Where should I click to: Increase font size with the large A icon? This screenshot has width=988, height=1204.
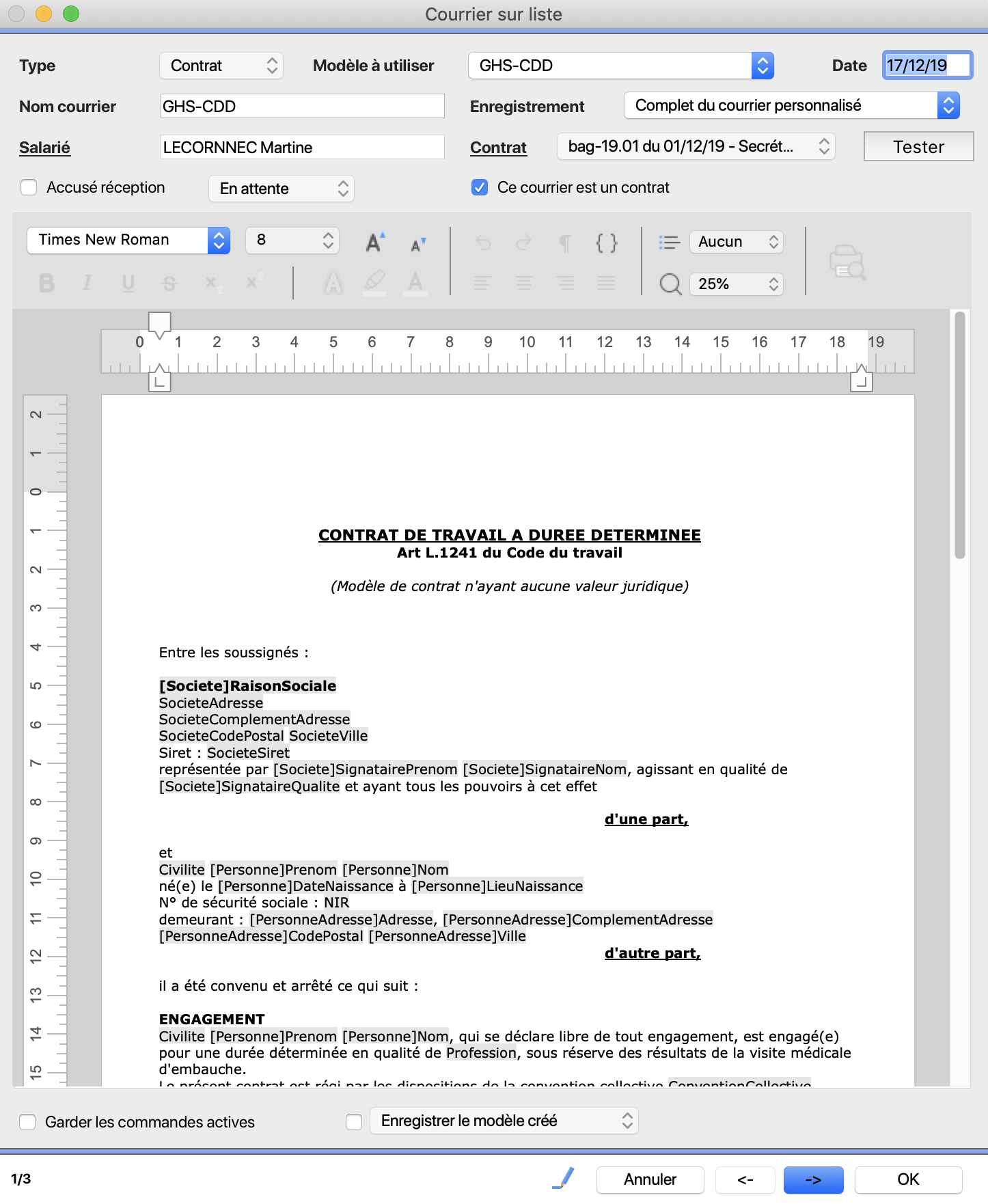coord(375,242)
